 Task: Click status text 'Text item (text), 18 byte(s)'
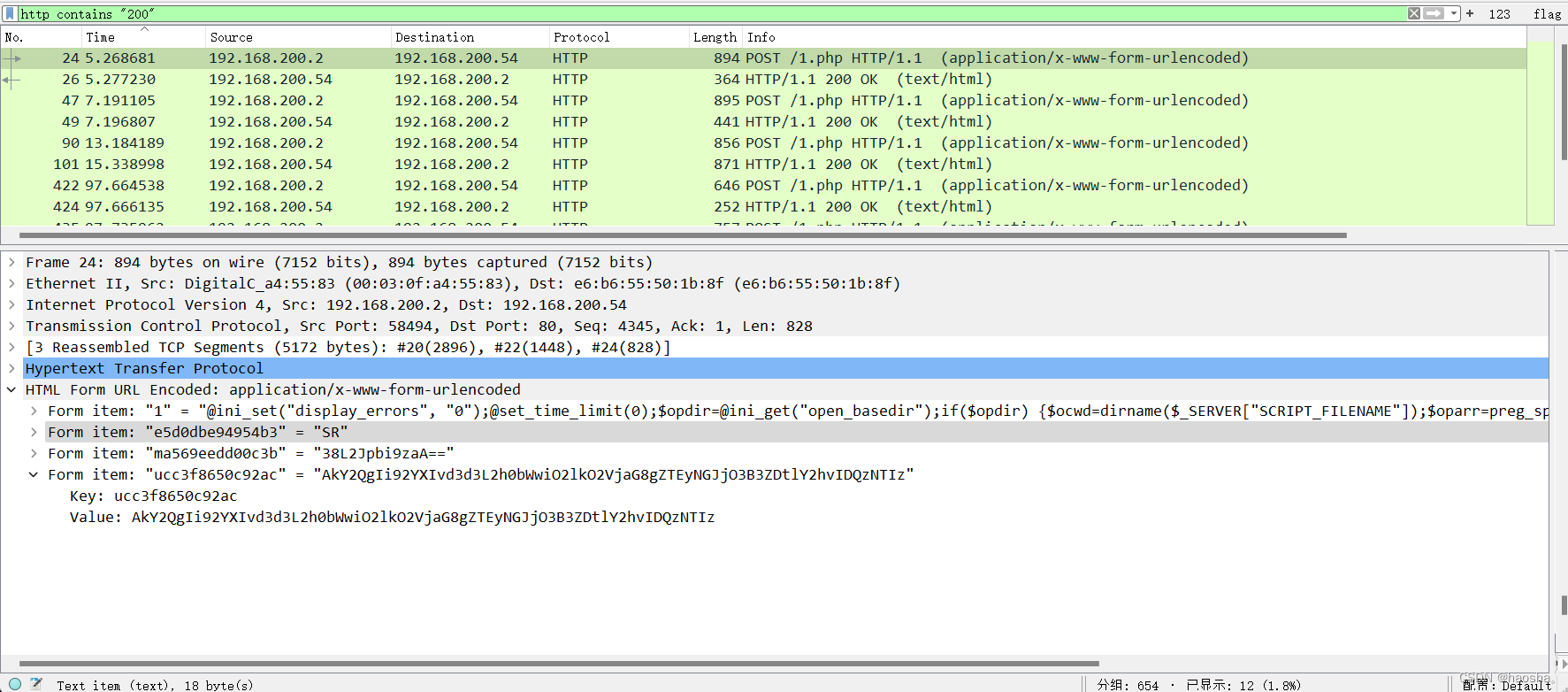click(155, 685)
